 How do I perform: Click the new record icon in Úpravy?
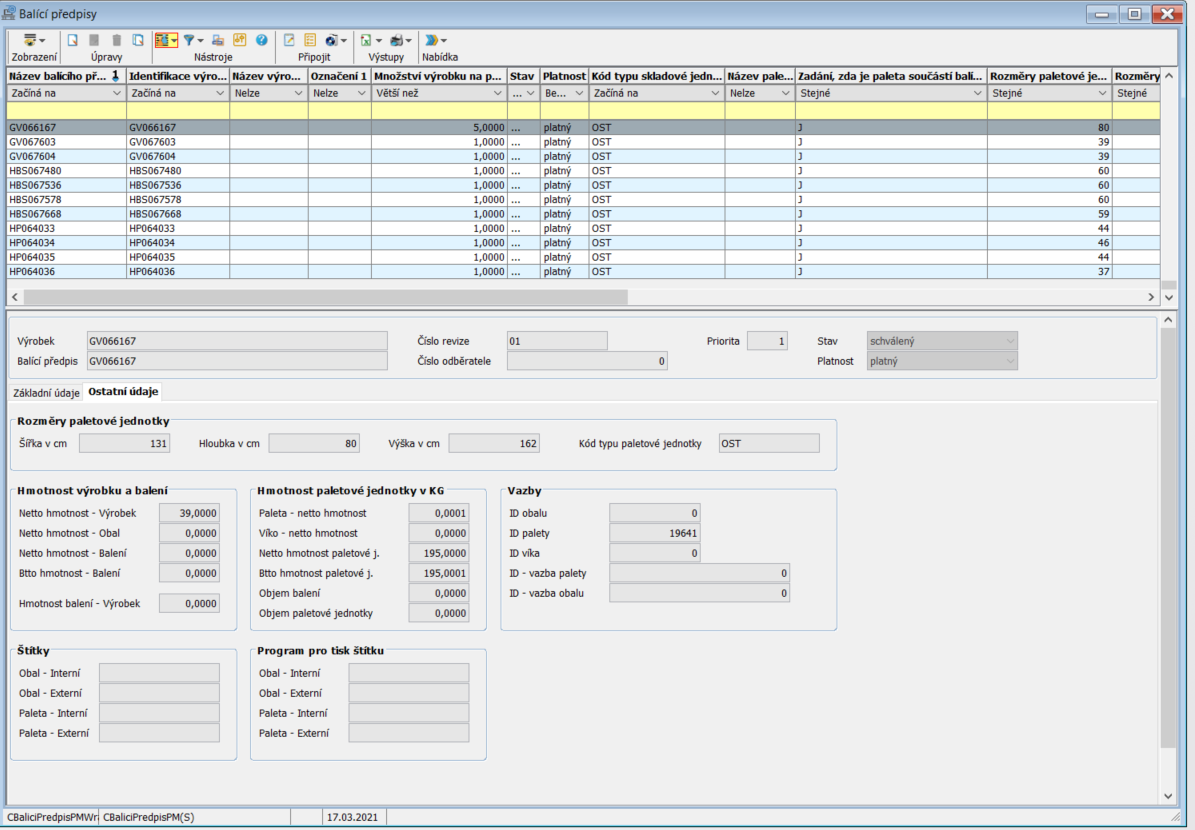tap(73, 40)
